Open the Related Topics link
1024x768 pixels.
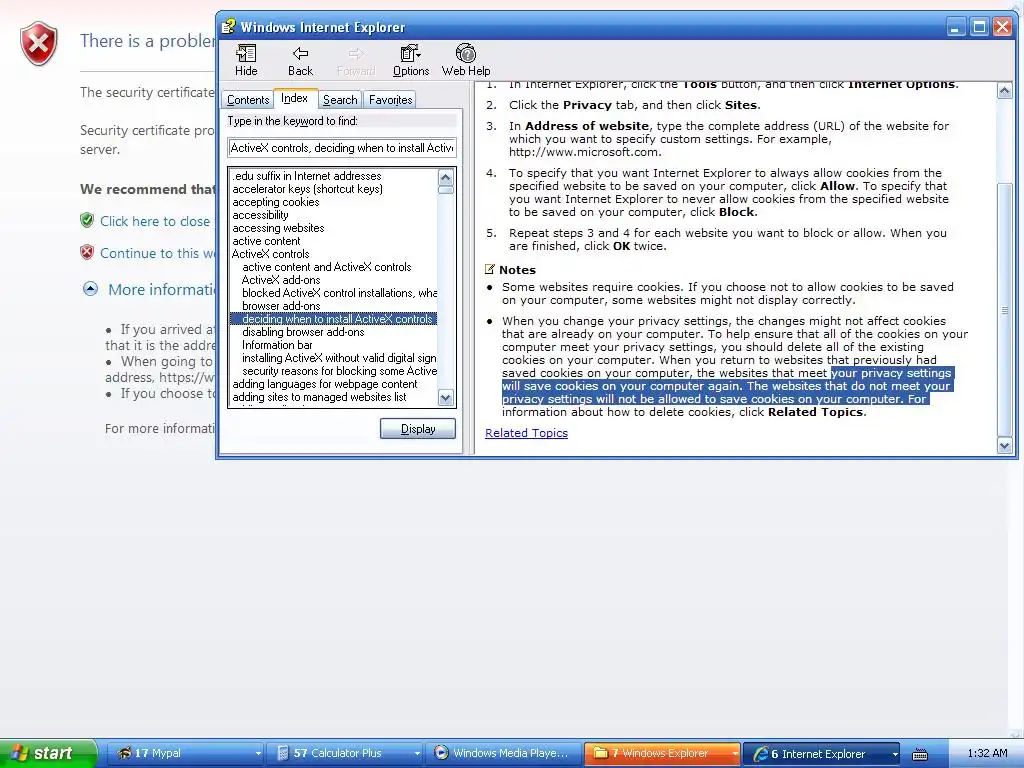click(526, 433)
